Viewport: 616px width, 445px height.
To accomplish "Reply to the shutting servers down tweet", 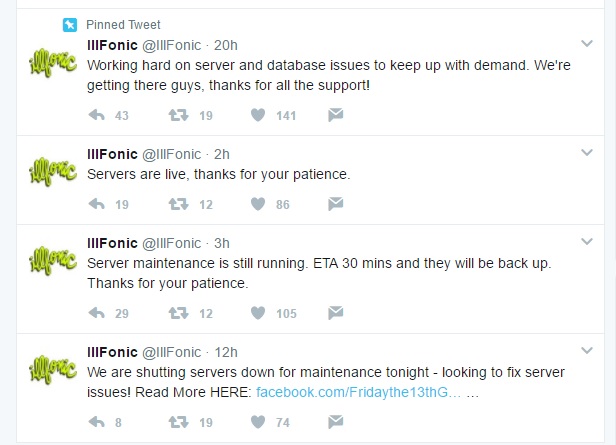I will (97, 422).
